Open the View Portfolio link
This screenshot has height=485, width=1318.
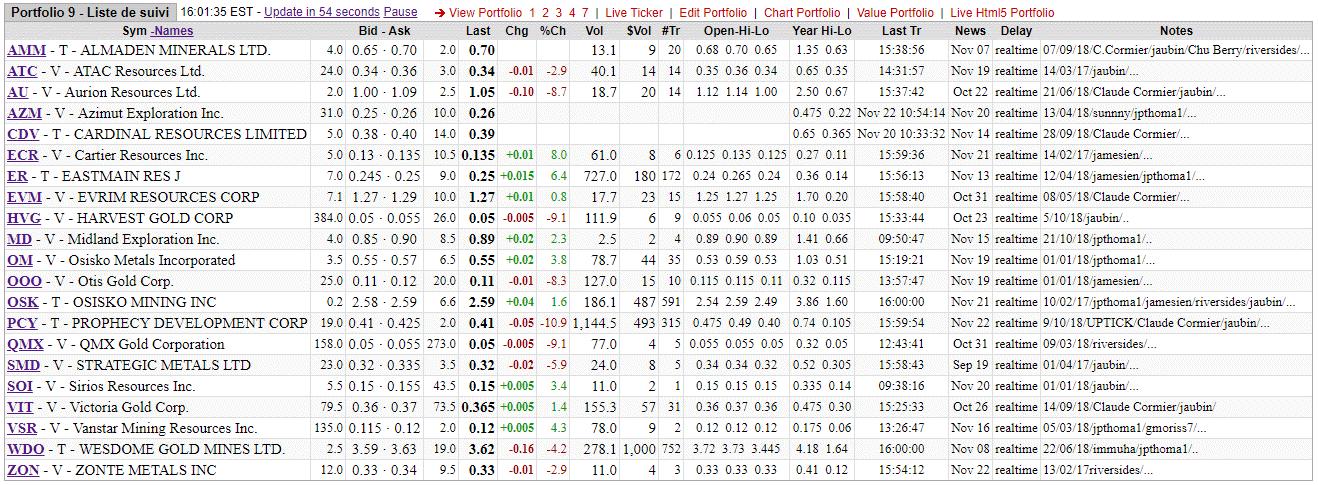click(485, 13)
